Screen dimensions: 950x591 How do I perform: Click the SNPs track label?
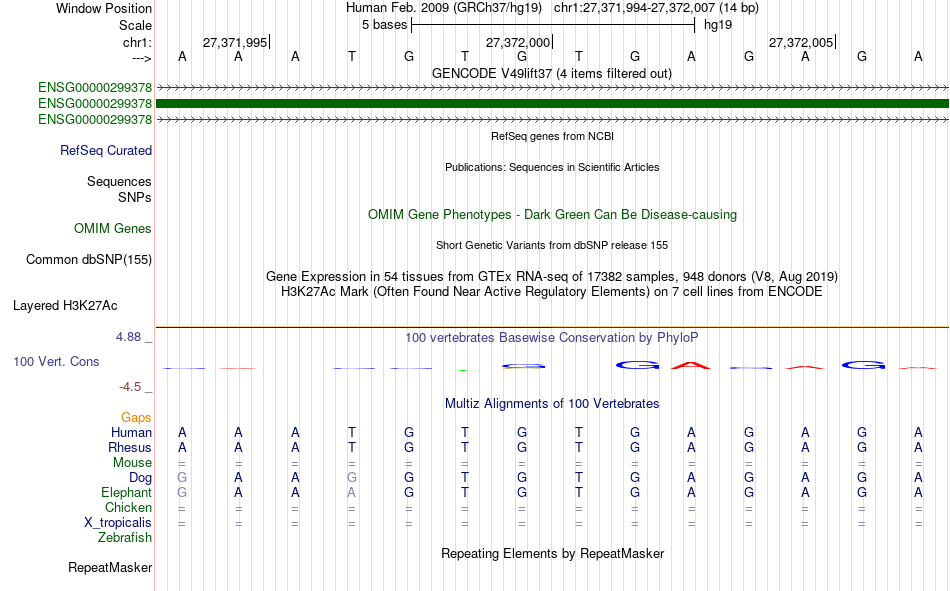point(135,198)
